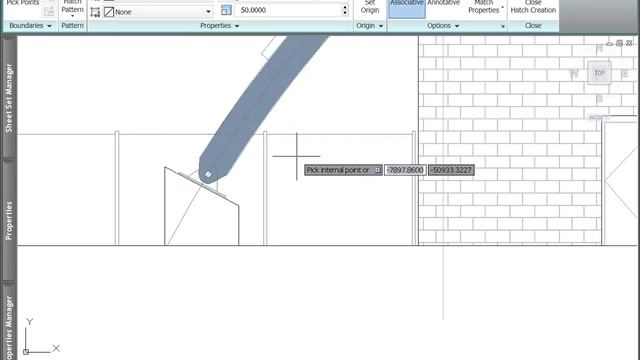The width and height of the screenshot is (640, 360).
Task: Click the X coordinate field -7897.8600
Action: pyautogui.click(x=405, y=170)
